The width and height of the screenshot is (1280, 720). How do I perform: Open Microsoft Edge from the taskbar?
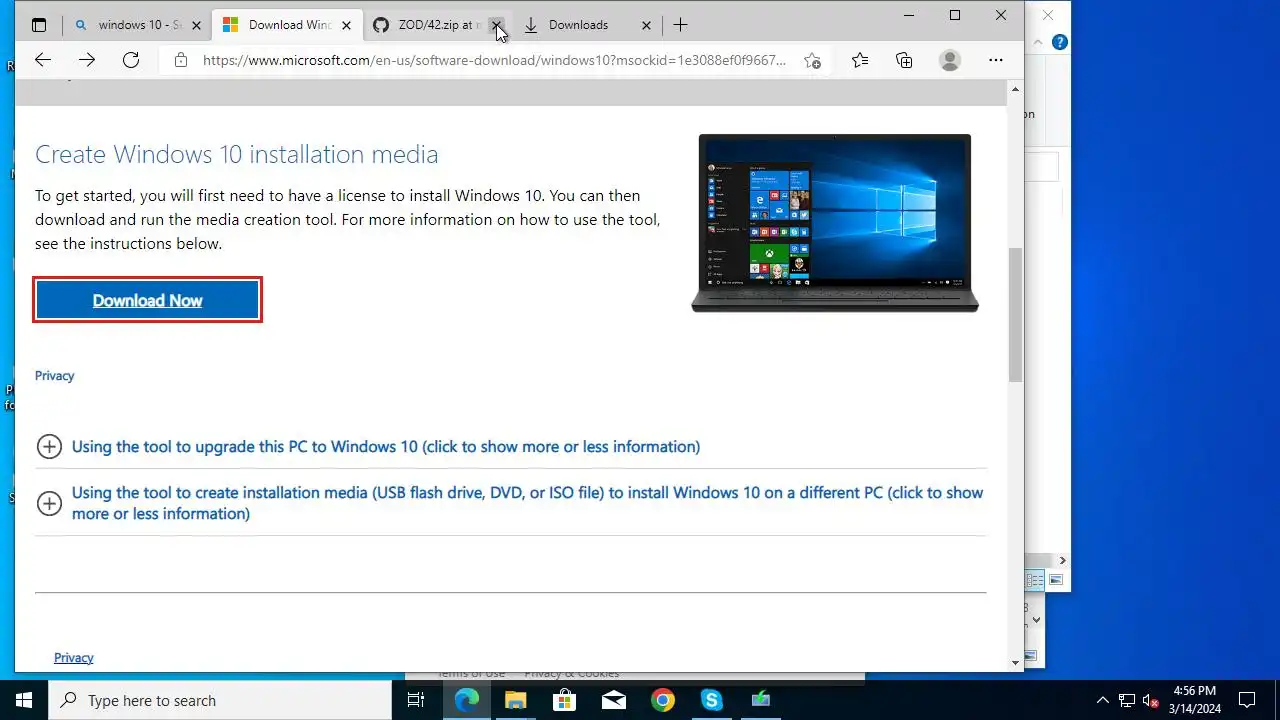(467, 700)
